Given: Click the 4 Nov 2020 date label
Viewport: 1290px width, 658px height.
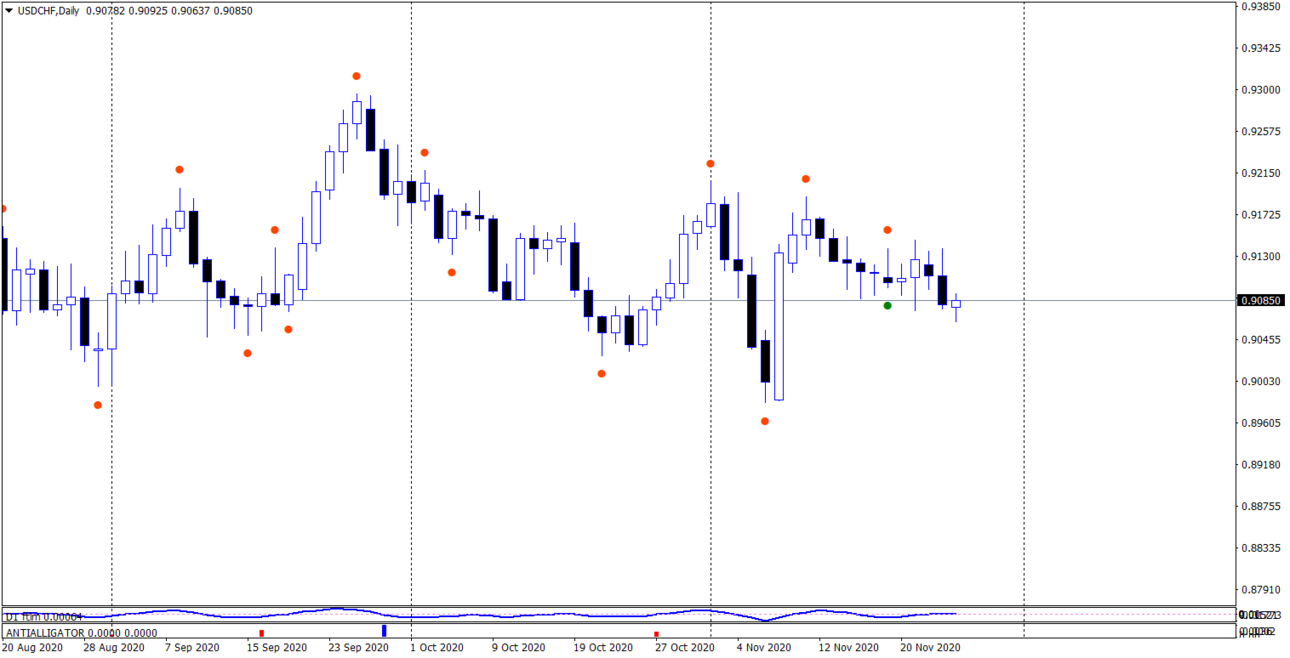Looking at the screenshot, I should tap(765, 648).
